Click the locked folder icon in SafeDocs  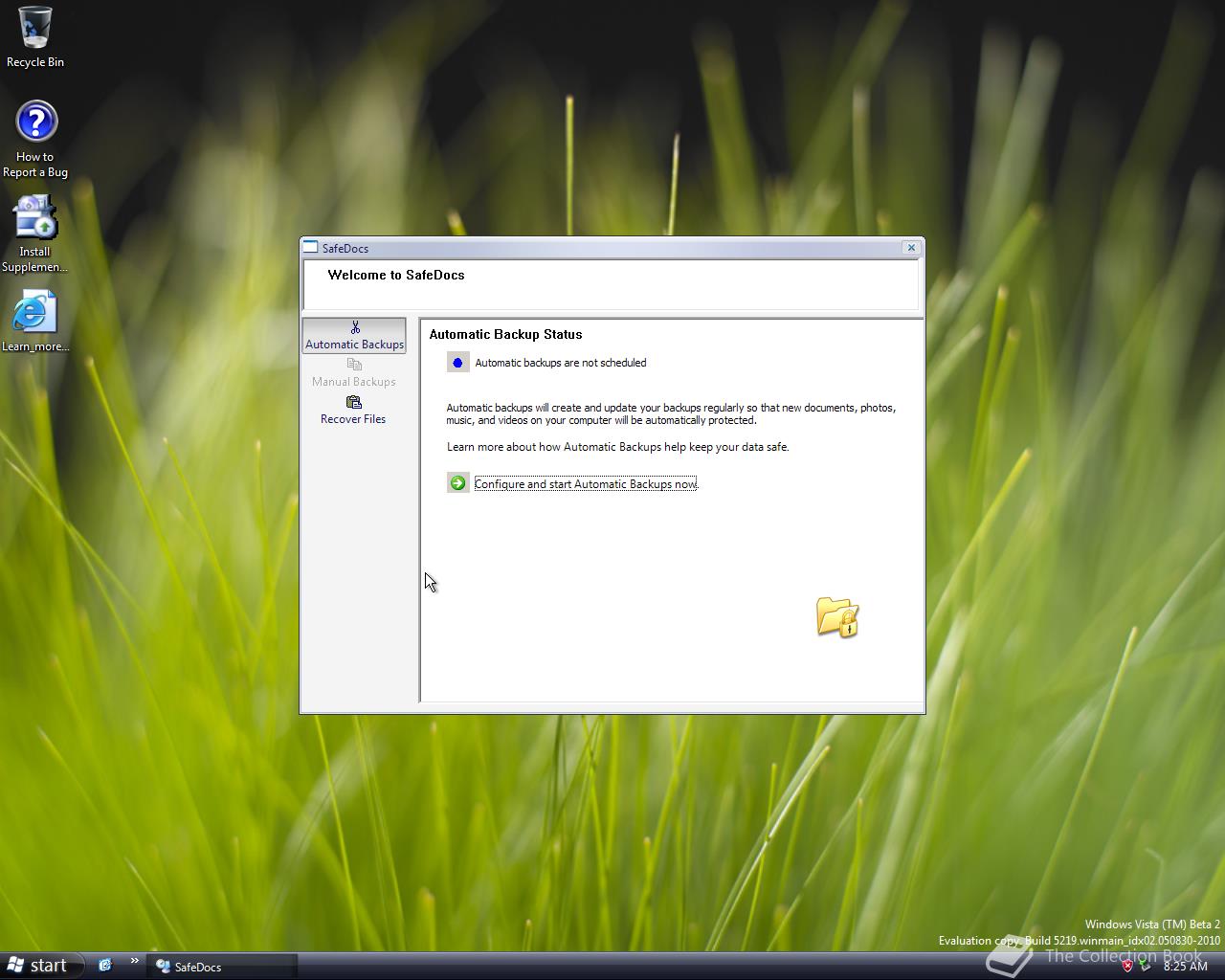coord(837,617)
